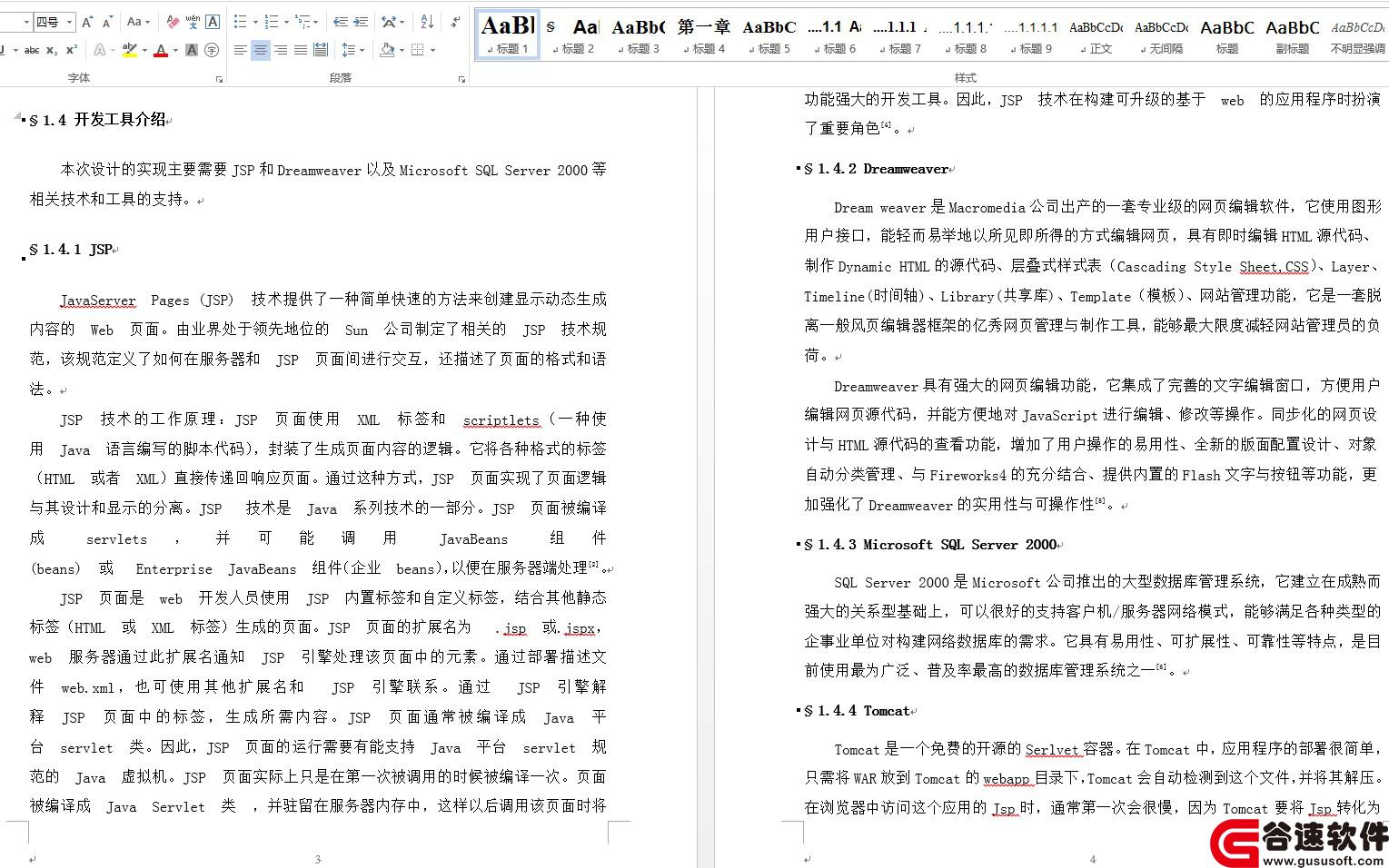Image resolution: width=1389 pixels, height=868 pixels.
Task: Click the borders grid icon
Action: tap(418, 50)
